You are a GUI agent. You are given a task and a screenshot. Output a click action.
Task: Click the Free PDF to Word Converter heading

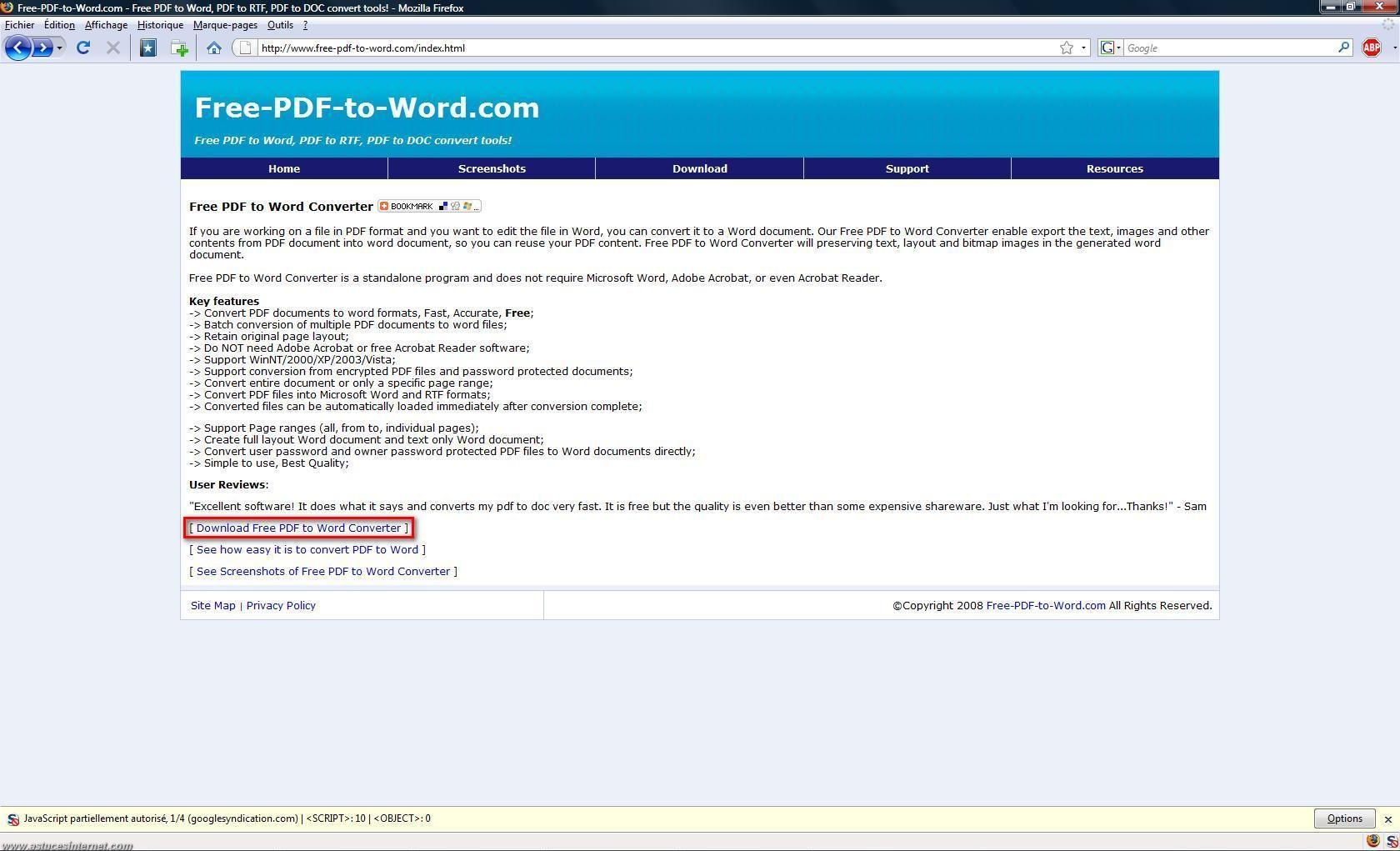[x=281, y=206]
